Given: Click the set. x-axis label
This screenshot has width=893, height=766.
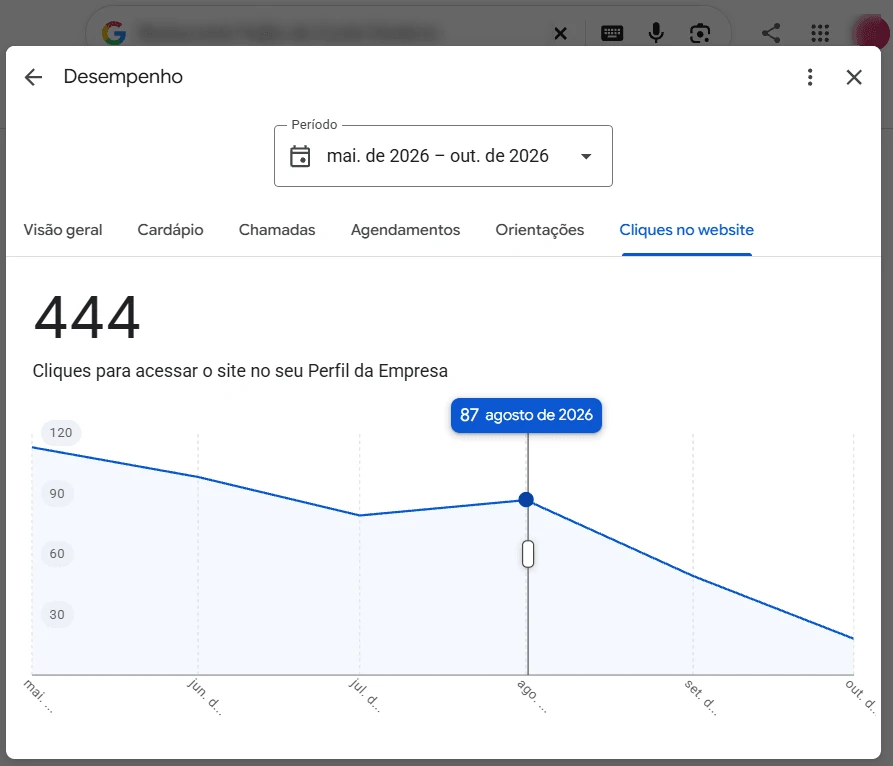Looking at the screenshot, I should point(700,697).
